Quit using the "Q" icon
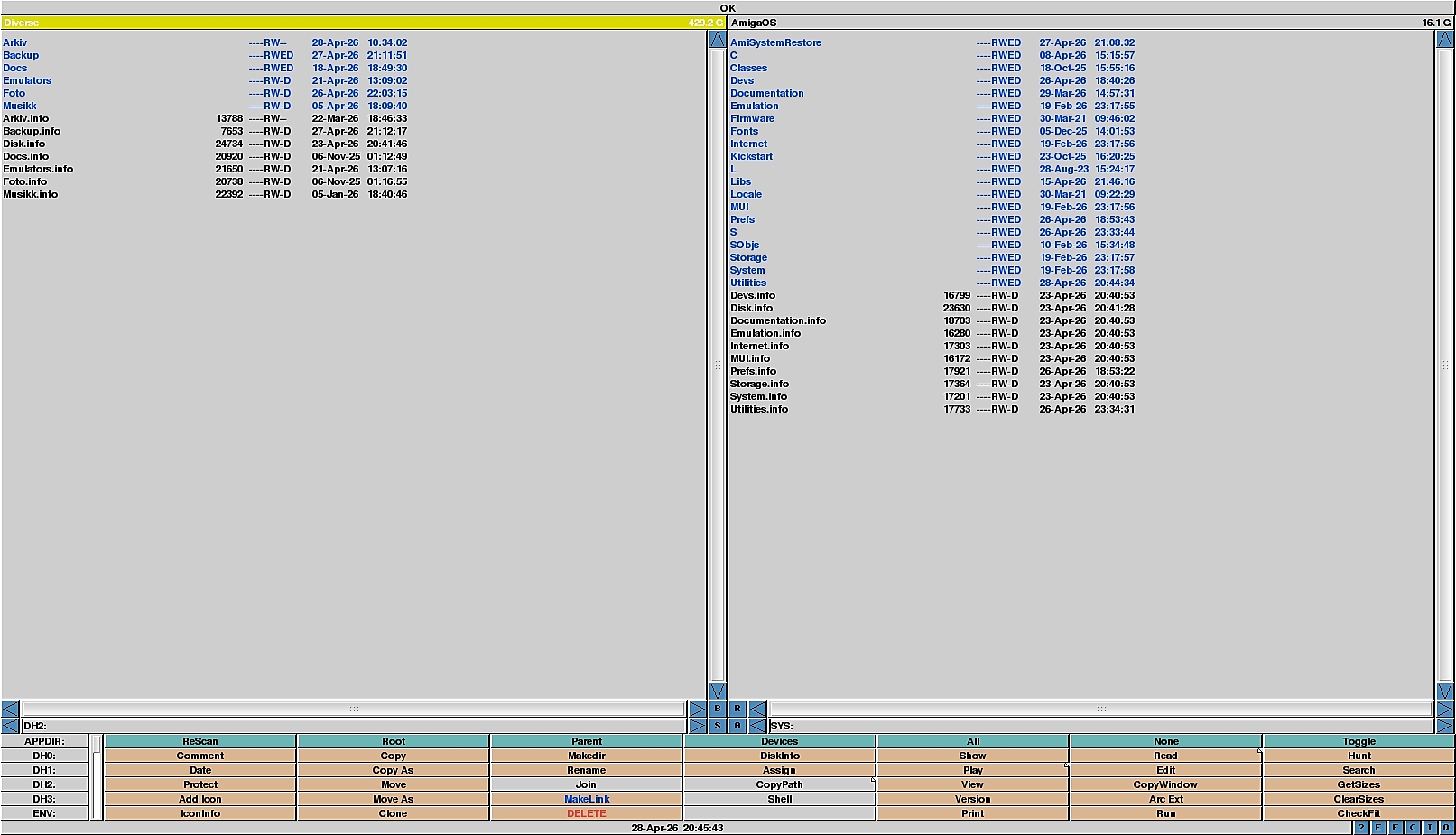This screenshot has height=835, width=1456. click(1446, 828)
